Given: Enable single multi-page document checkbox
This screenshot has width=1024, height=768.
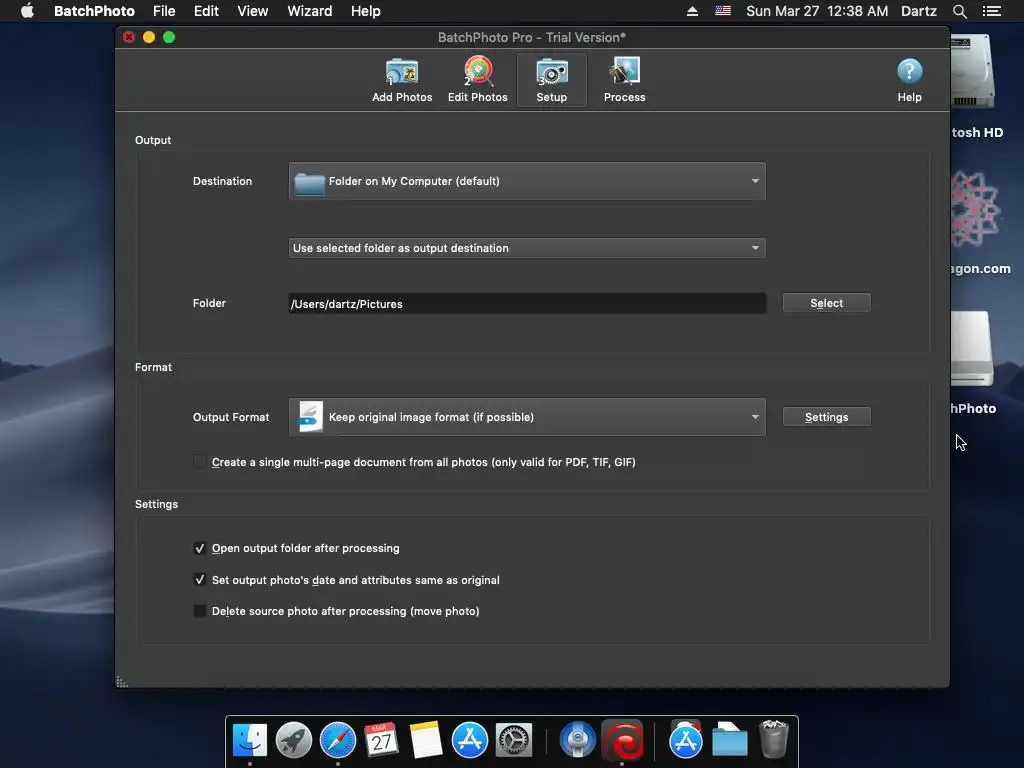Looking at the screenshot, I should pyautogui.click(x=200, y=462).
